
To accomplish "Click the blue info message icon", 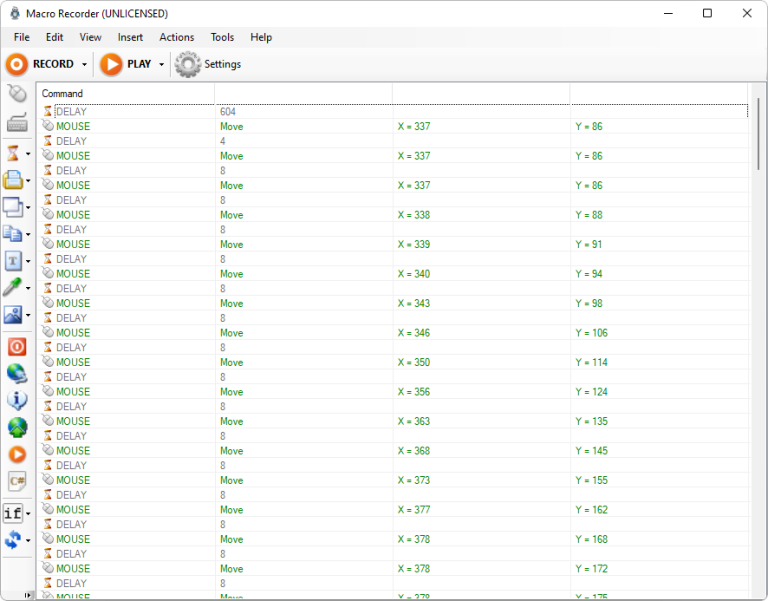I will click(x=17, y=400).
